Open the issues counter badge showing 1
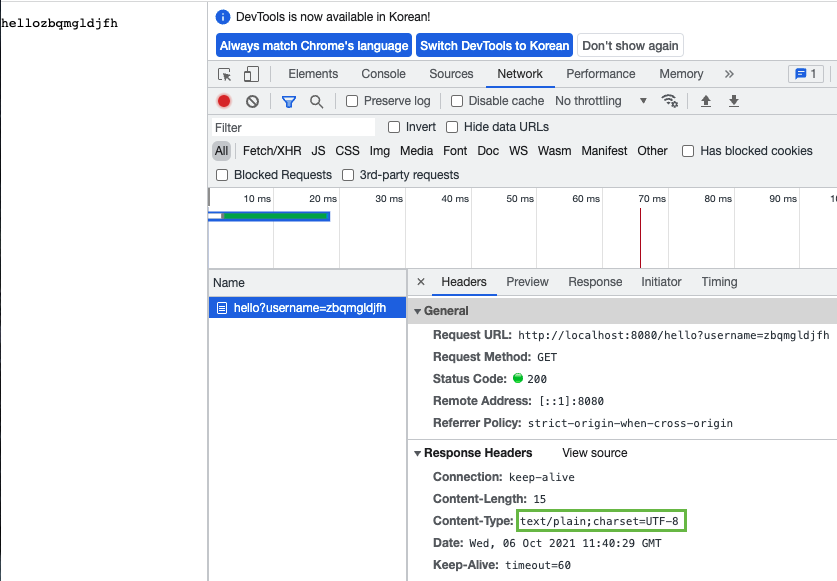The height and width of the screenshot is (581, 837). (x=806, y=74)
